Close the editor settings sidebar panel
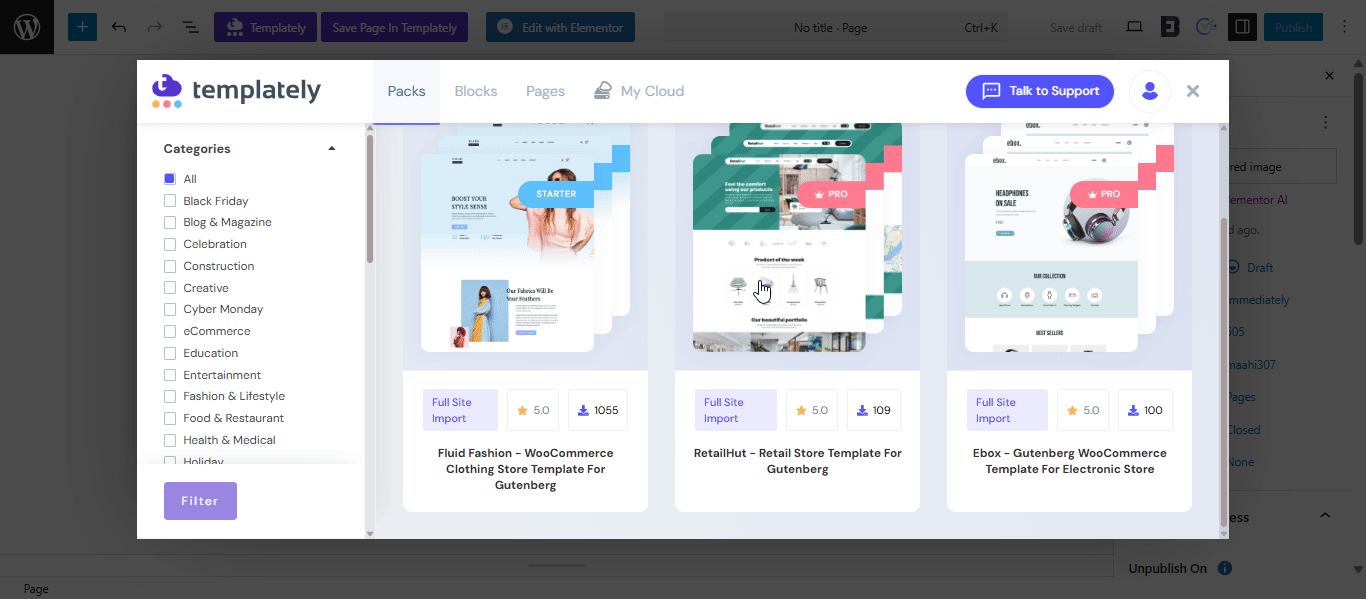 1329,76
